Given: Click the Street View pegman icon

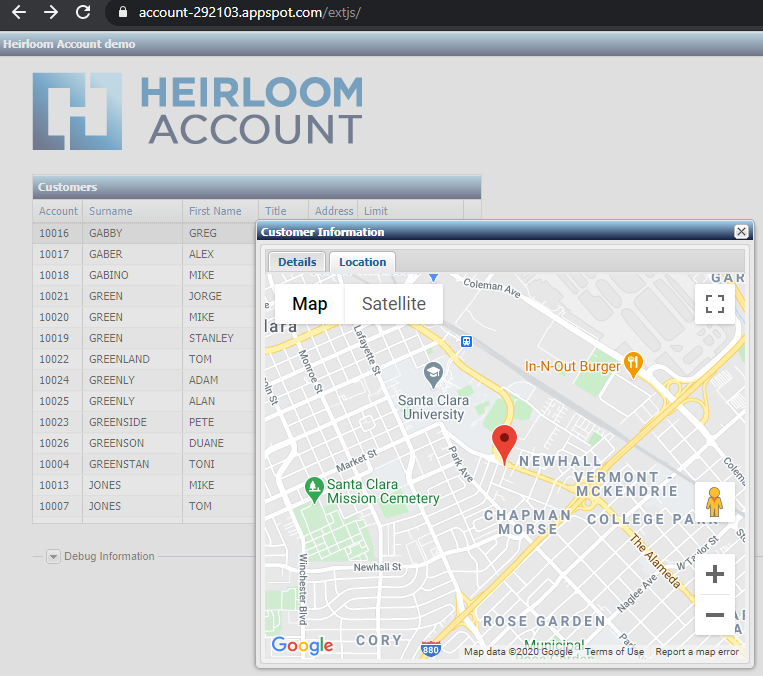Looking at the screenshot, I should [x=714, y=502].
